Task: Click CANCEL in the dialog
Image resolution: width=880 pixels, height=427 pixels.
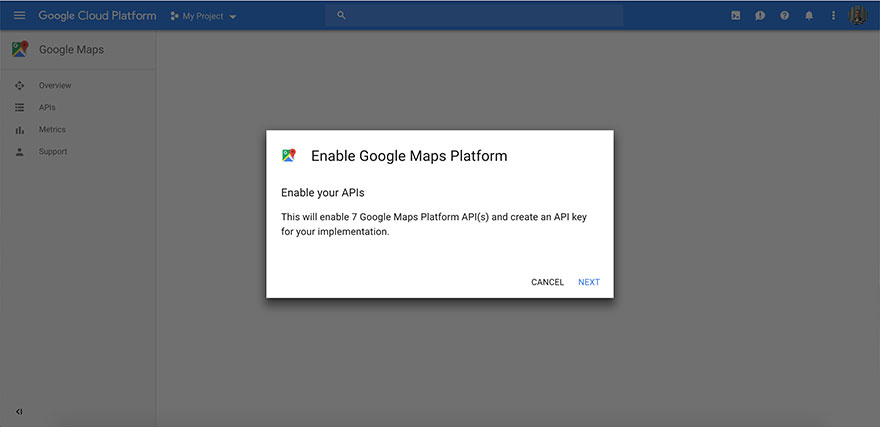Action: click(x=547, y=282)
